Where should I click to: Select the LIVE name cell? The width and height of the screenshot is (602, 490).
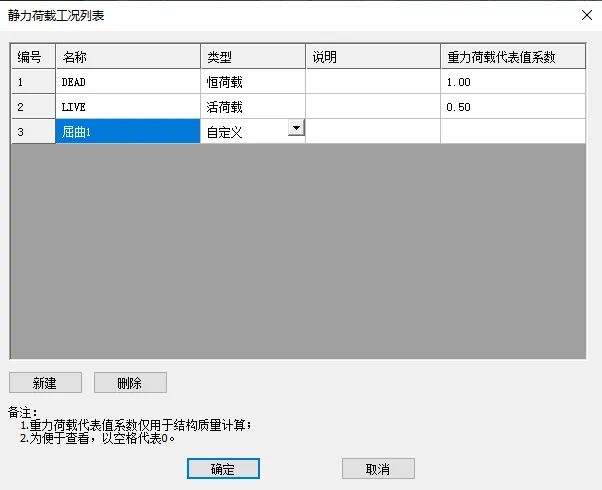pos(128,107)
